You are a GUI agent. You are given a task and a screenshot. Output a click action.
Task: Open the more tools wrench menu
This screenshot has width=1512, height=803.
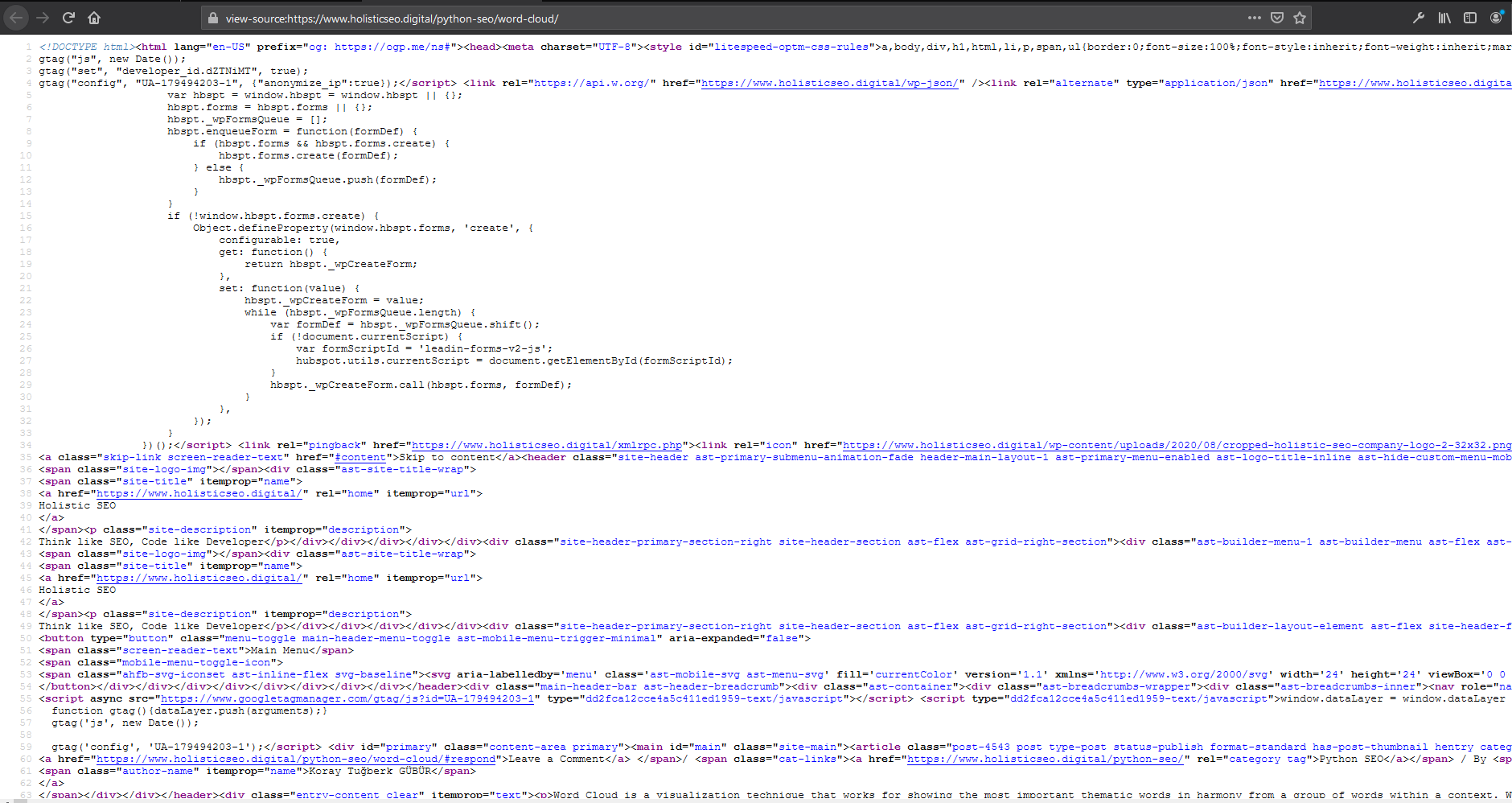1420,17
